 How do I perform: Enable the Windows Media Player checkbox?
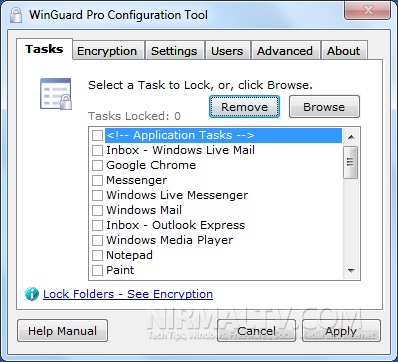tap(97, 240)
